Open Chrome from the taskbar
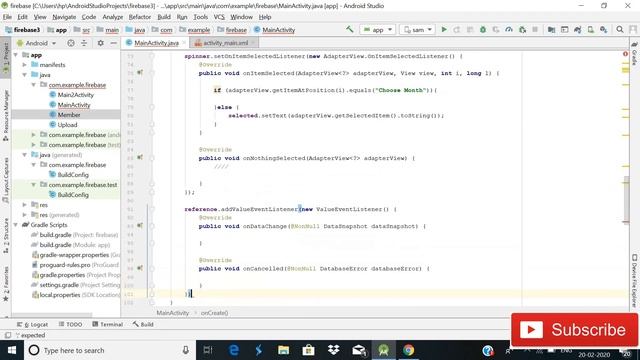Screen dimensions: 640x360 click(x=408, y=350)
